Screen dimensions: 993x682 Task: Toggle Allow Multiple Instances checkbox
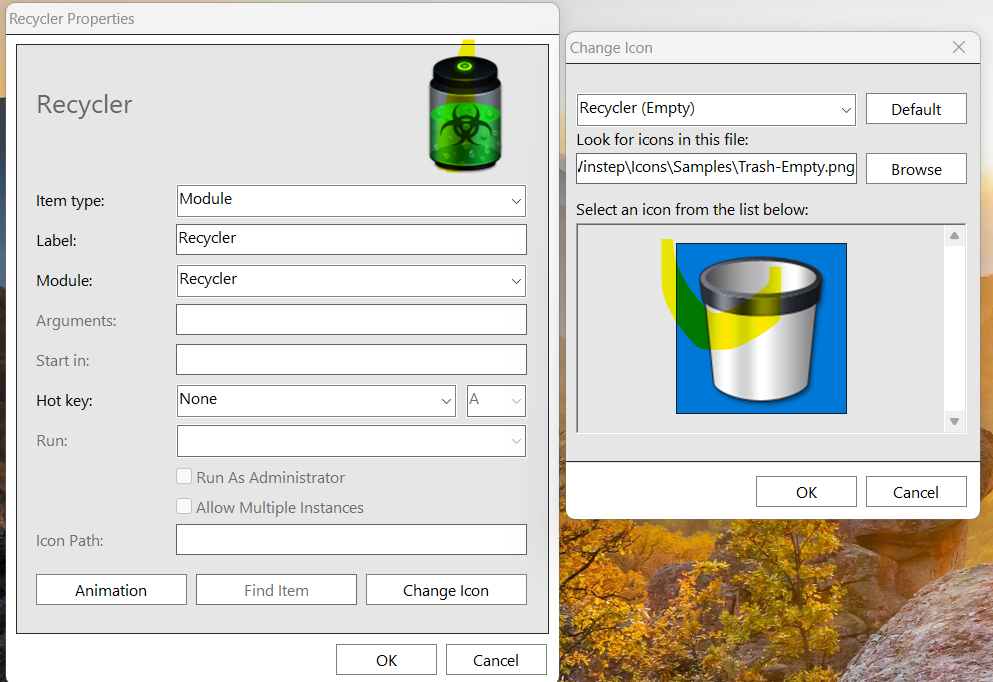point(184,507)
